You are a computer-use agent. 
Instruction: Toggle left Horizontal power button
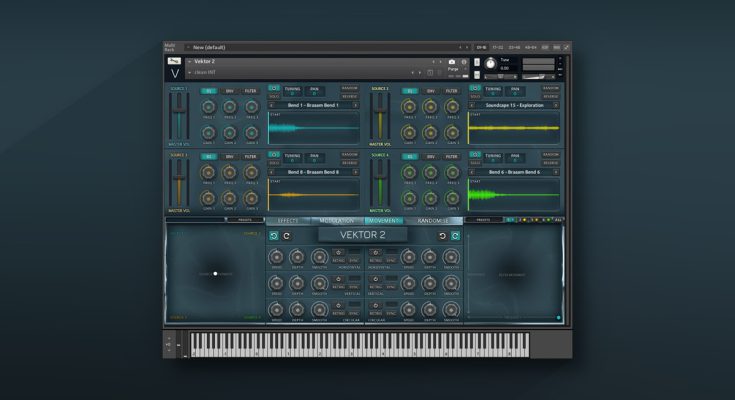338,252
